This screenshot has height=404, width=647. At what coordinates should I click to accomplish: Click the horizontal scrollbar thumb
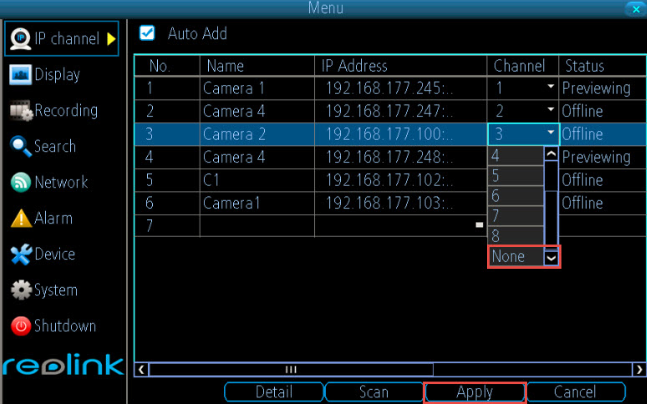coord(291,369)
